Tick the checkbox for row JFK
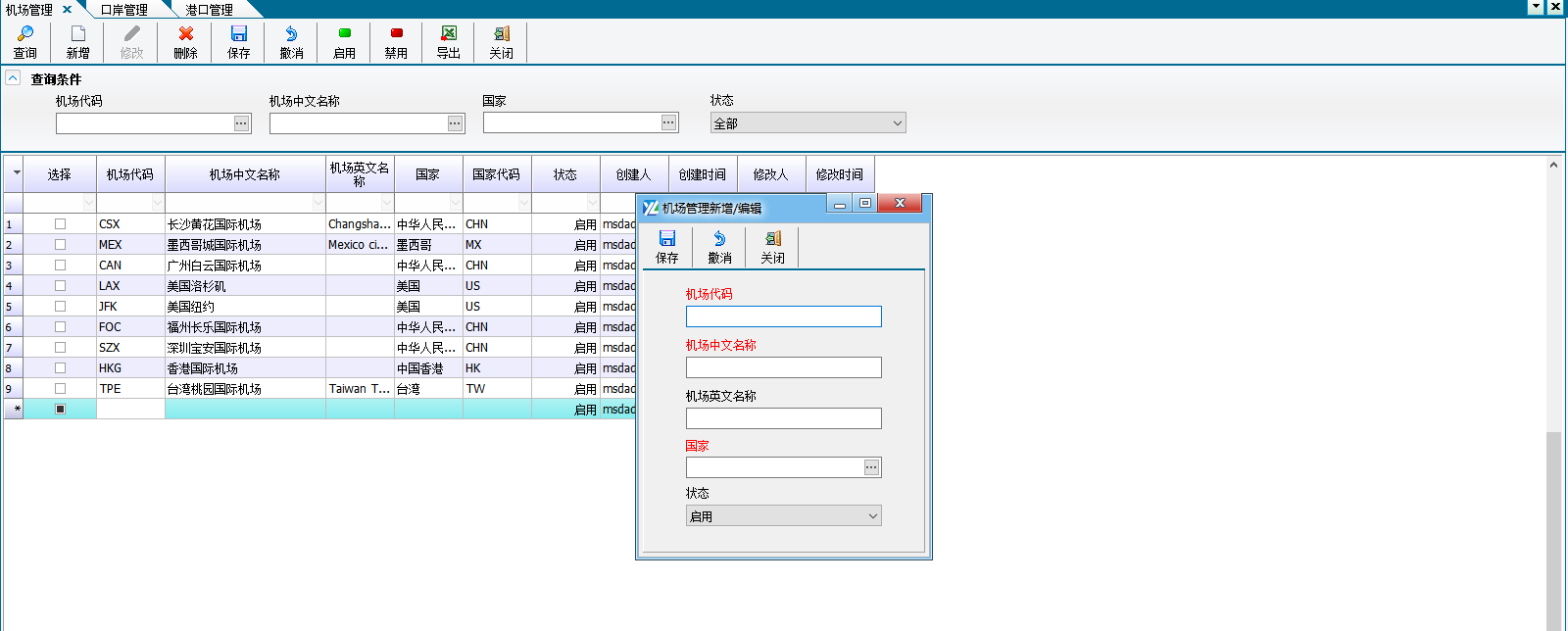 (x=60, y=307)
